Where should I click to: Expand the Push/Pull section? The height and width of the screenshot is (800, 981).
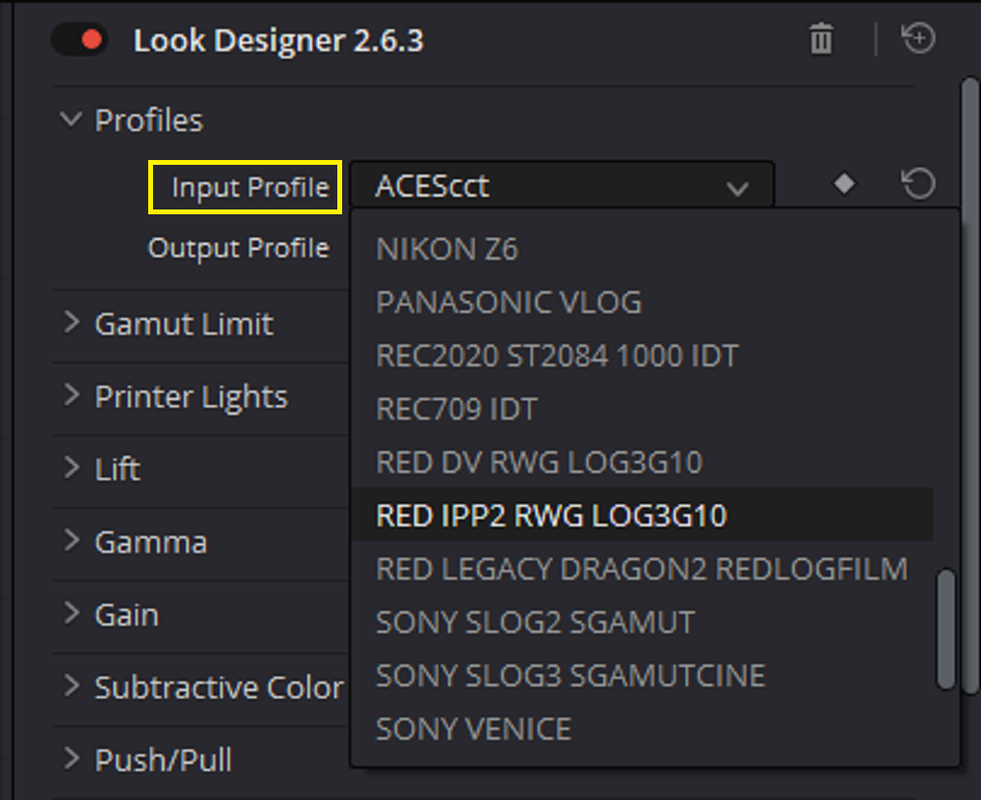[x=72, y=759]
